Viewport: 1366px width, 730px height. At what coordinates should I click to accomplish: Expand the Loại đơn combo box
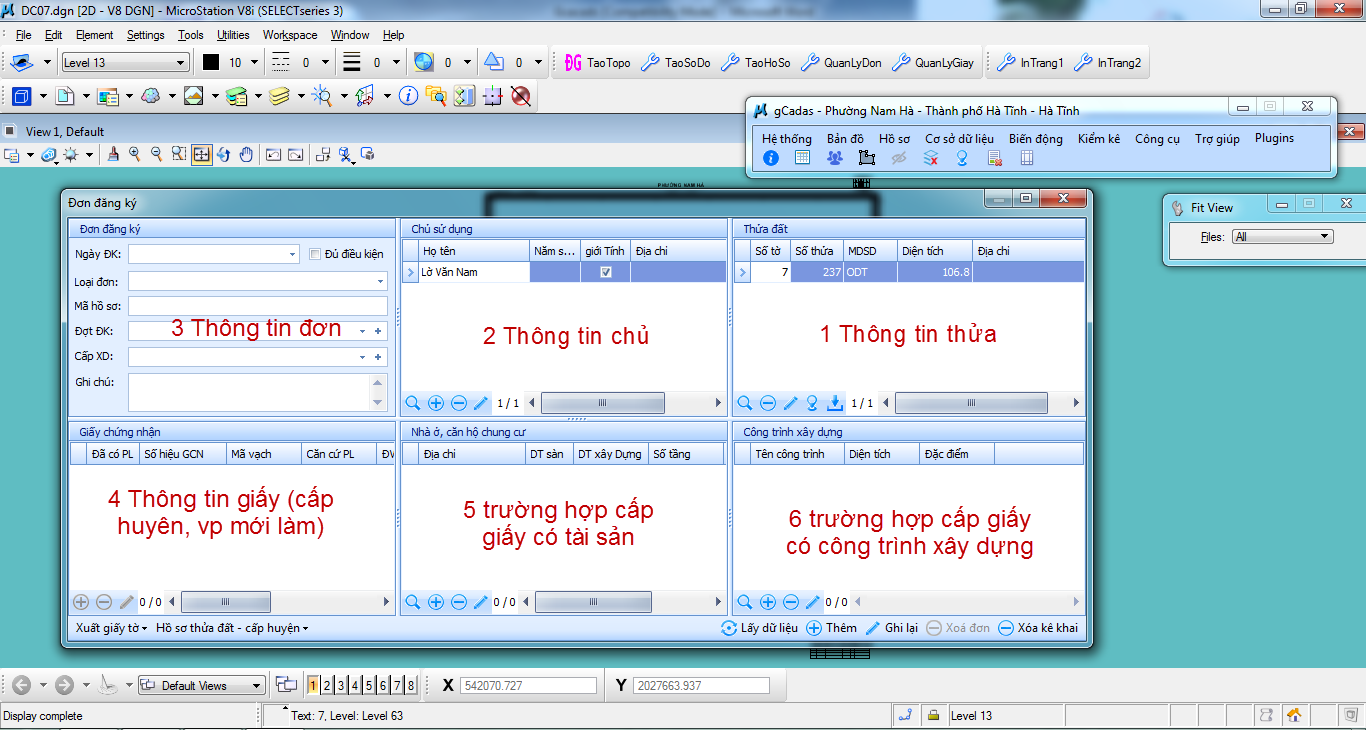380,282
